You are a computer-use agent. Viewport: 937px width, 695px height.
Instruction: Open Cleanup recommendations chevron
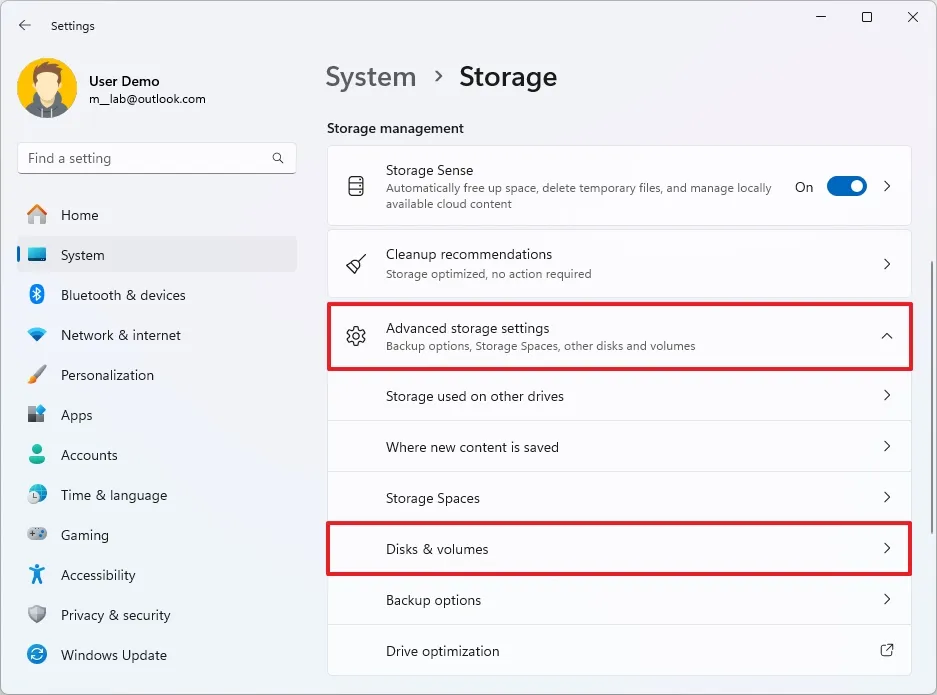[x=886, y=264]
